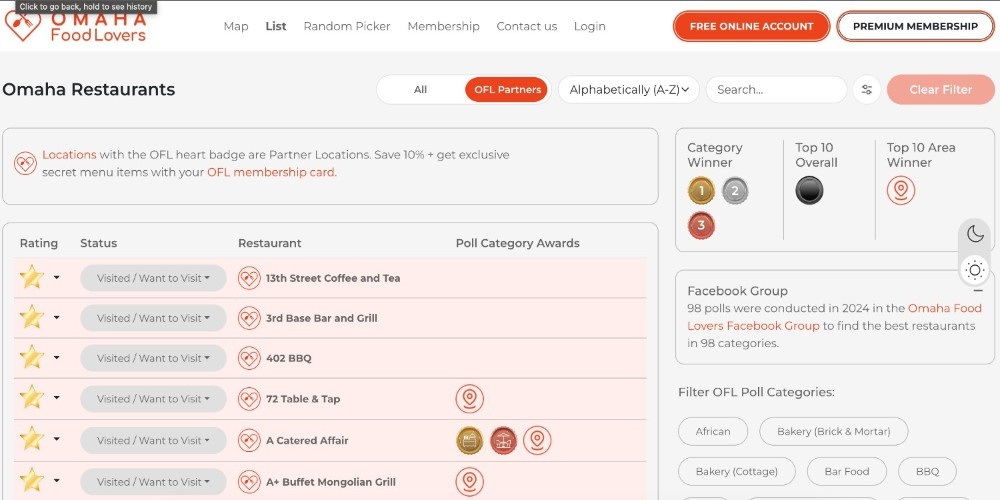Expand rating dropdown arrow for 3rd Base Bar

[56, 318]
